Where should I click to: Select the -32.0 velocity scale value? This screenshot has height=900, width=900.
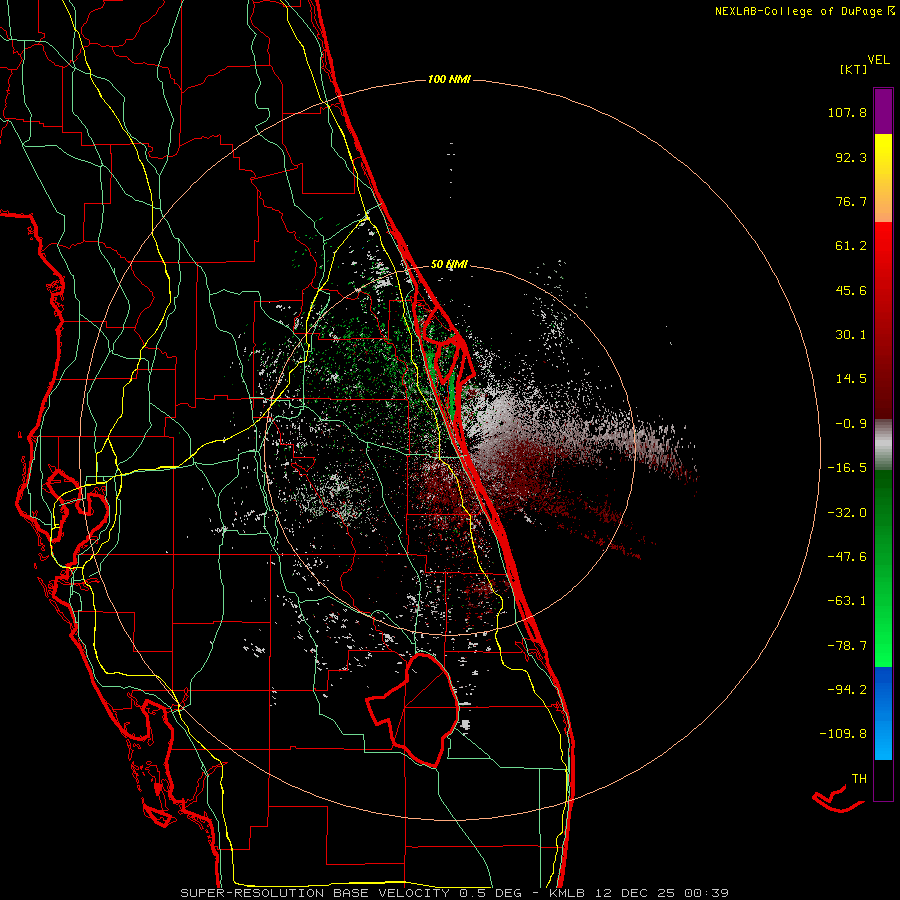click(847, 513)
